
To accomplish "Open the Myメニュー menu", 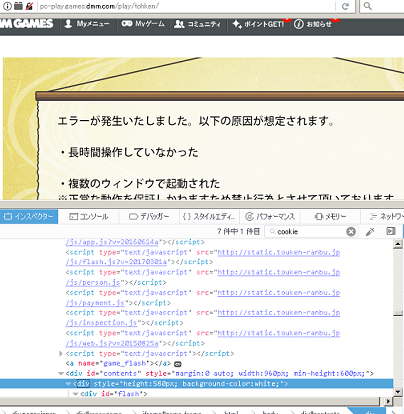I will point(87,24).
